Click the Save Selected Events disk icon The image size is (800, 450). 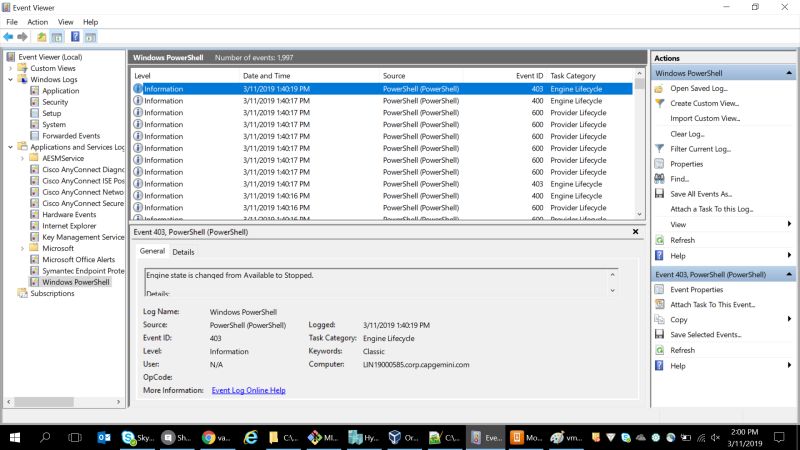coord(659,335)
